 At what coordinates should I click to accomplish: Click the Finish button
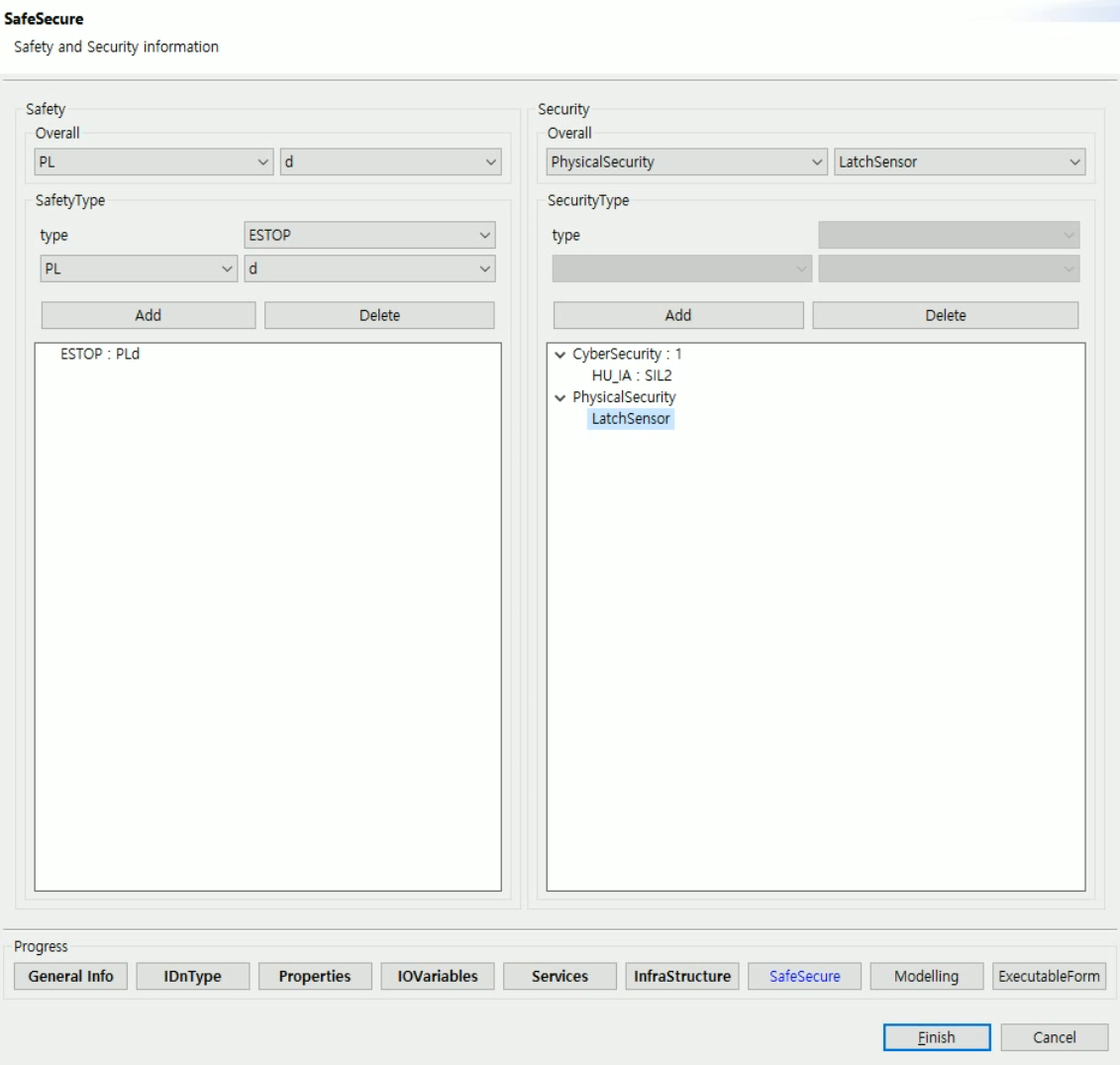pyautogui.click(x=934, y=1037)
